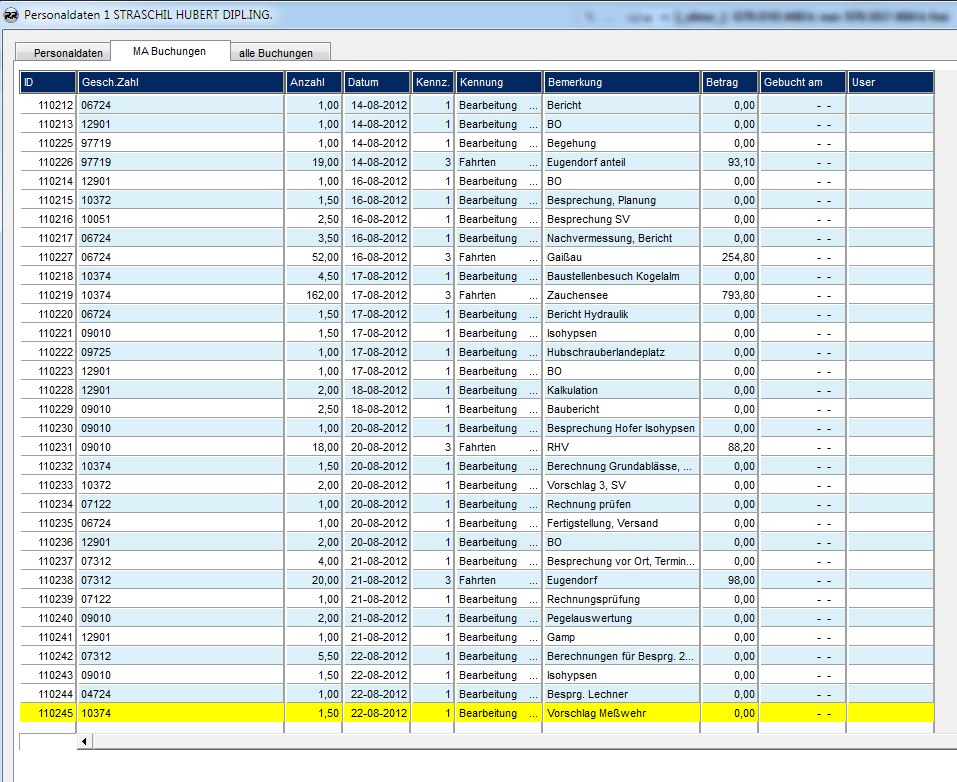Click the Betrag cell showing 254,80
957x782 pixels.
click(729, 257)
